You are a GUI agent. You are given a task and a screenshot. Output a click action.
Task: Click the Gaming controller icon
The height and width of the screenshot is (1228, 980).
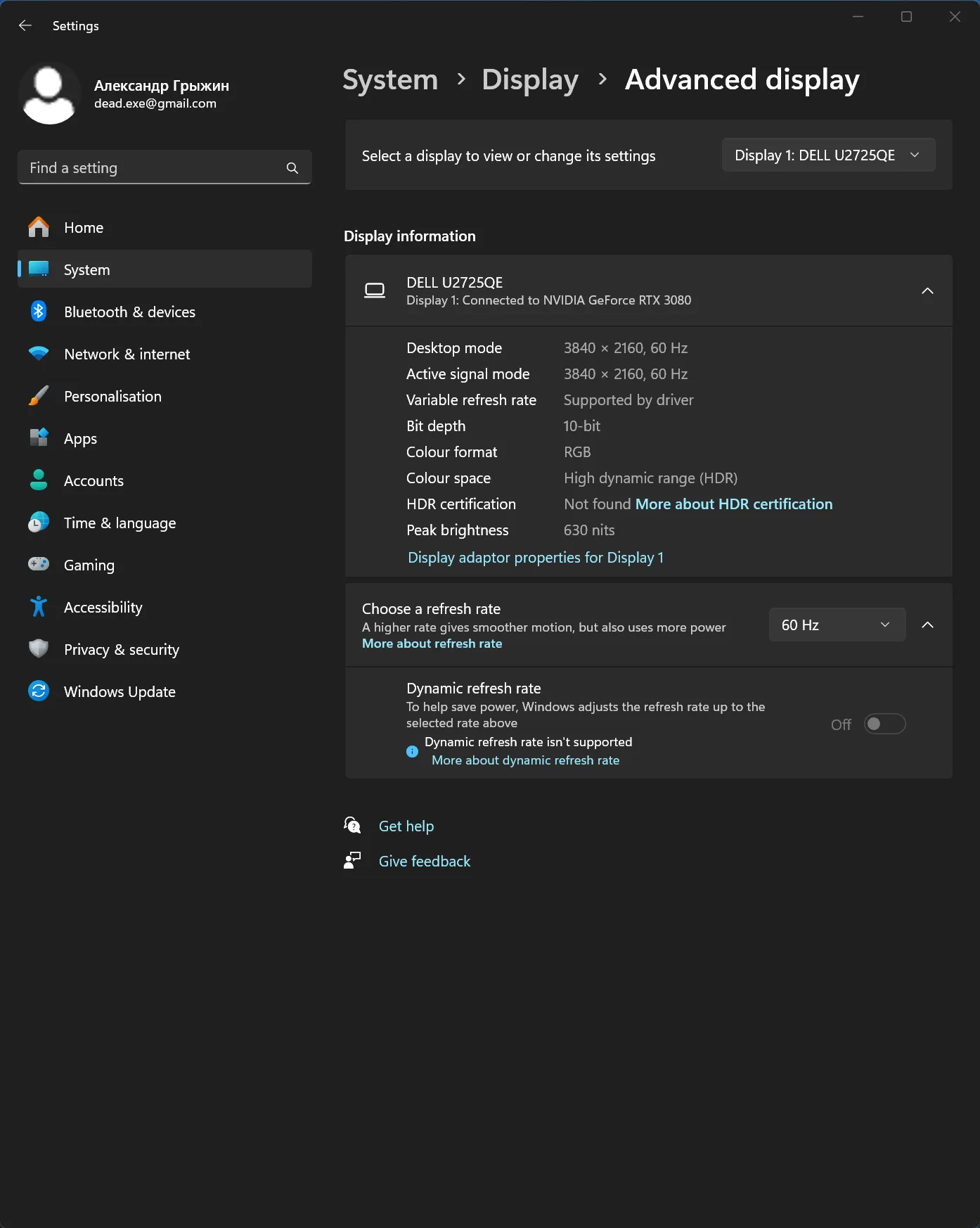click(x=39, y=565)
